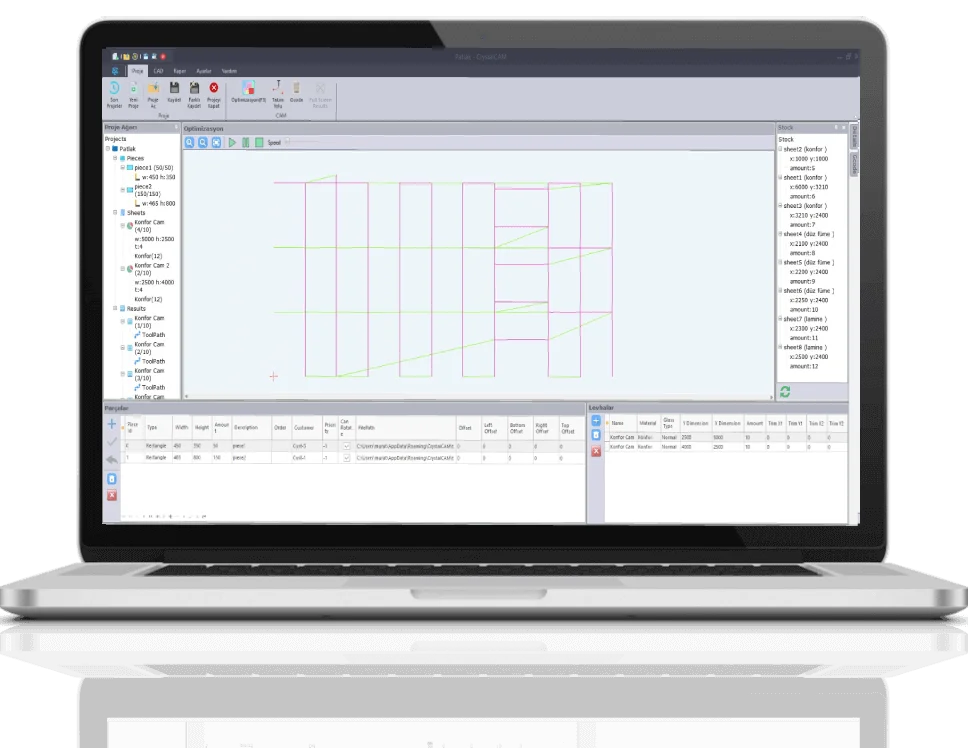Screen dimensions: 968x748
Task: Toggle Can Rotate checkbox for first piece row
Action: tap(347, 445)
